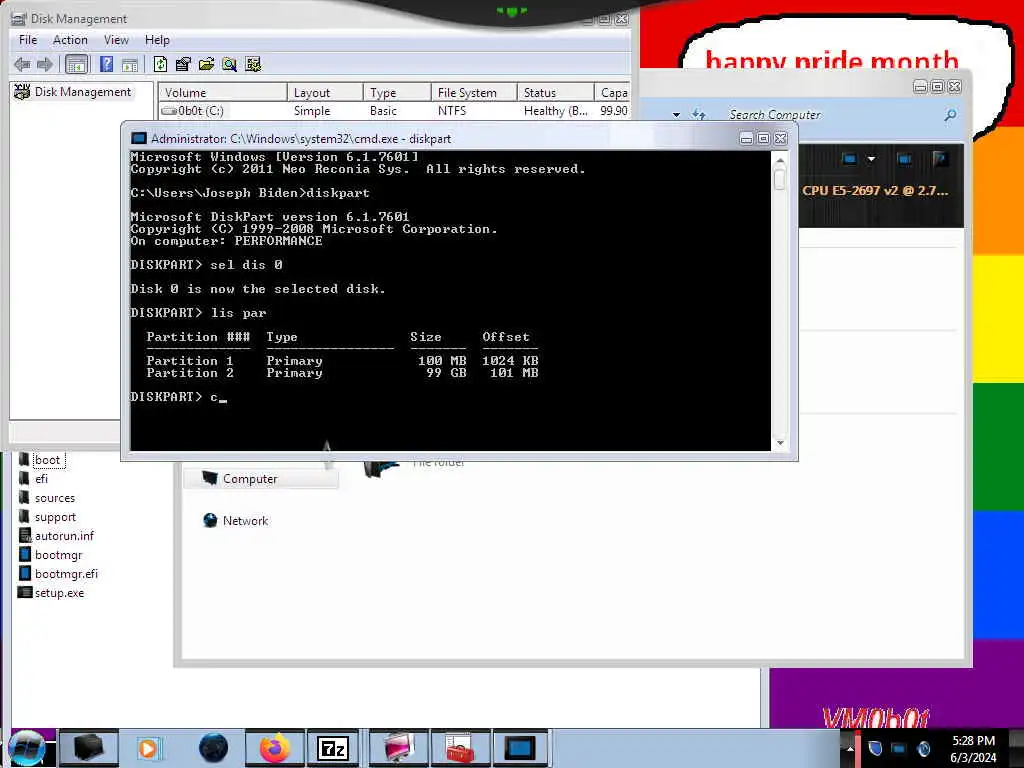Open the Help menu in Disk Management
Screen dimensions: 1024x768
click(x=157, y=40)
